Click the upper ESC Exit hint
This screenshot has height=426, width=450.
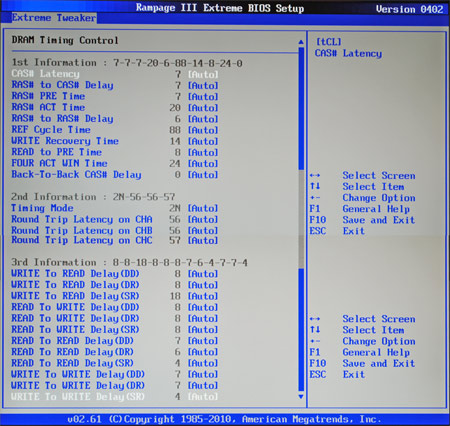click(337, 231)
